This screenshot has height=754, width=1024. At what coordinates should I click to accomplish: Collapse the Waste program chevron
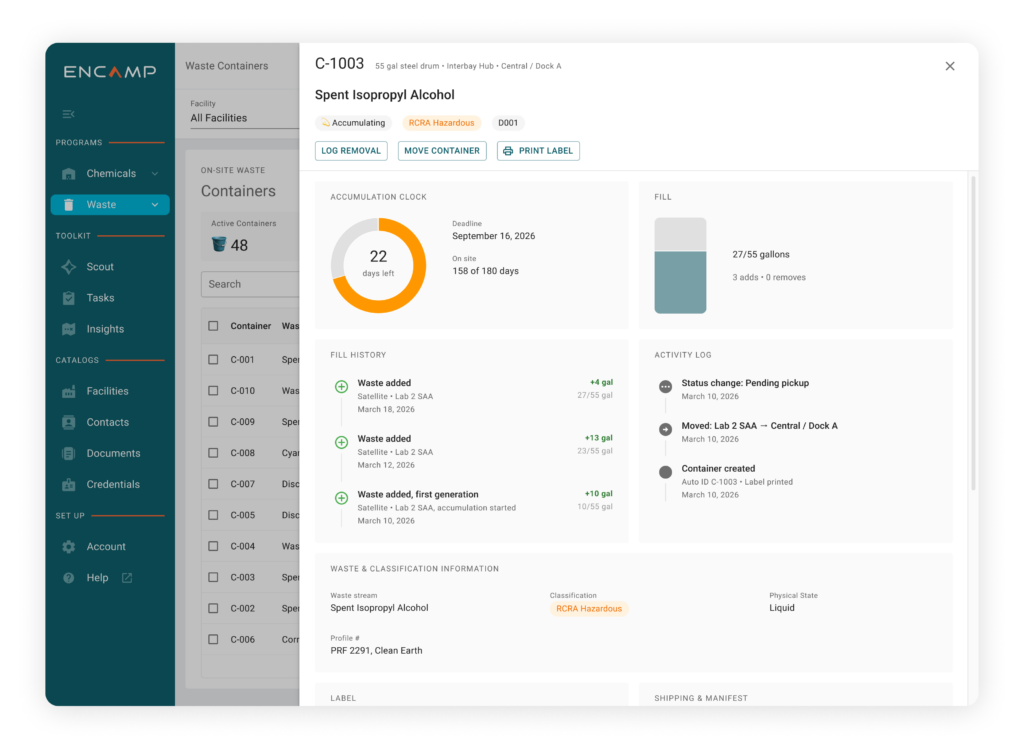155,205
